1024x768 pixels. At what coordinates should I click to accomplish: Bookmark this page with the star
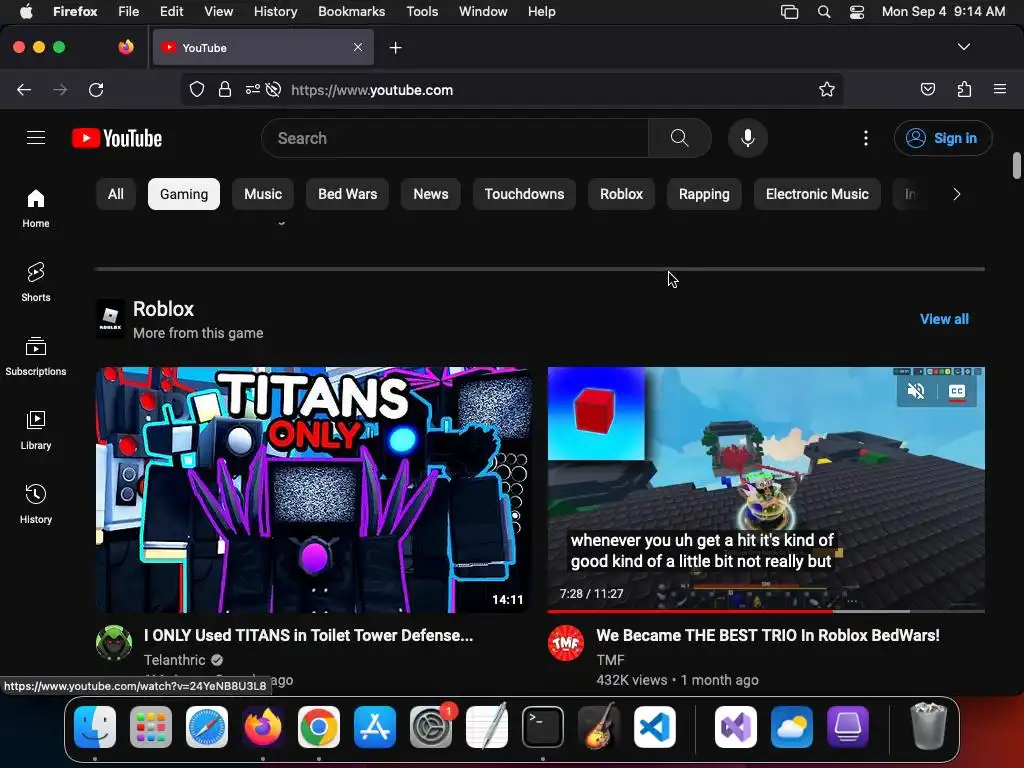(827, 89)
